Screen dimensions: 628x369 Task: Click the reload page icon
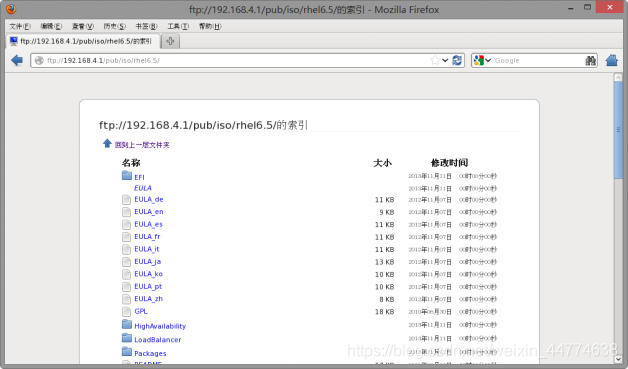(457, 60)
